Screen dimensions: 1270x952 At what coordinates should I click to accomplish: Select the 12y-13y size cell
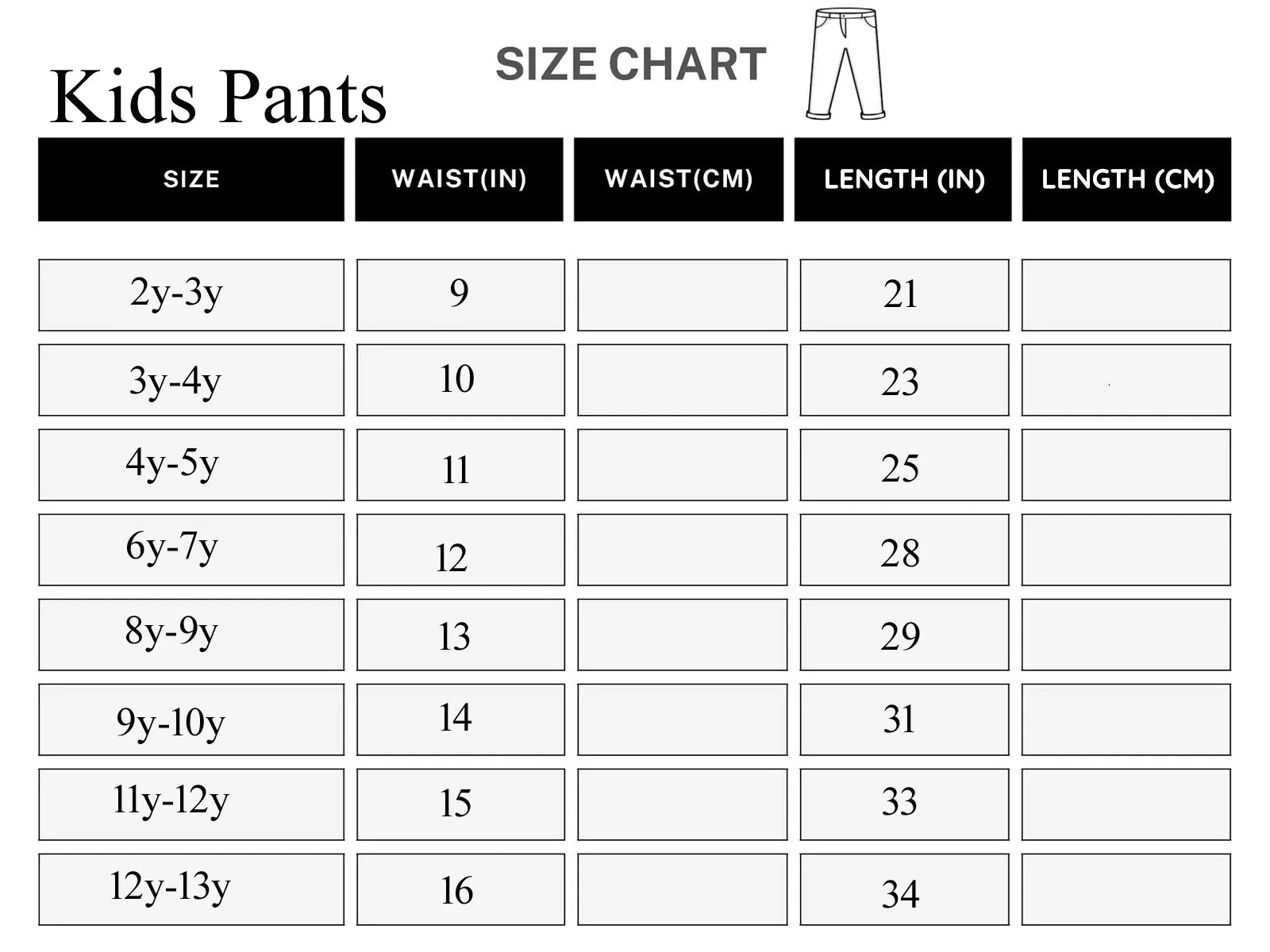click(x=191, y=889)
